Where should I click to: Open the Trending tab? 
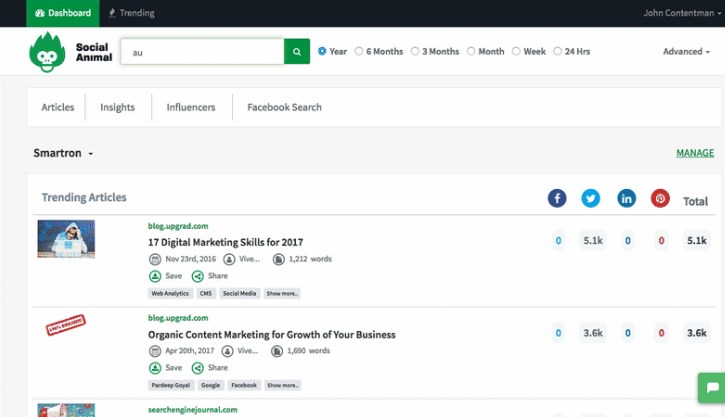pyautogui.click(x=132, y=13)
